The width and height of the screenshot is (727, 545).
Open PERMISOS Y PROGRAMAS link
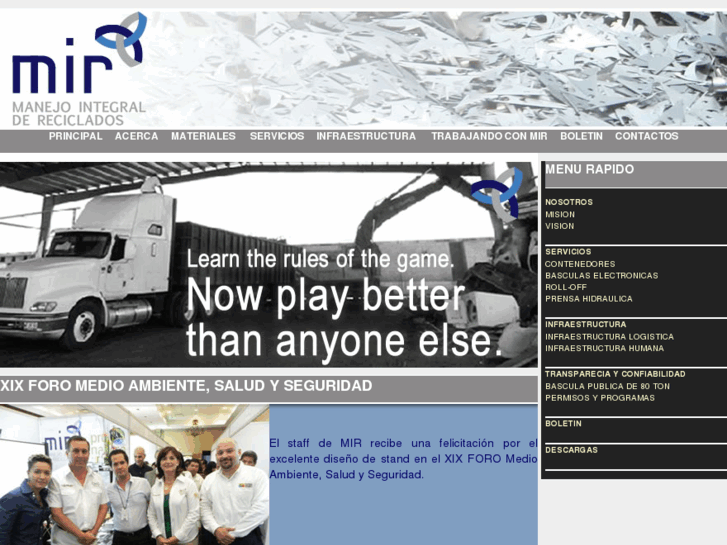(600, 398)
